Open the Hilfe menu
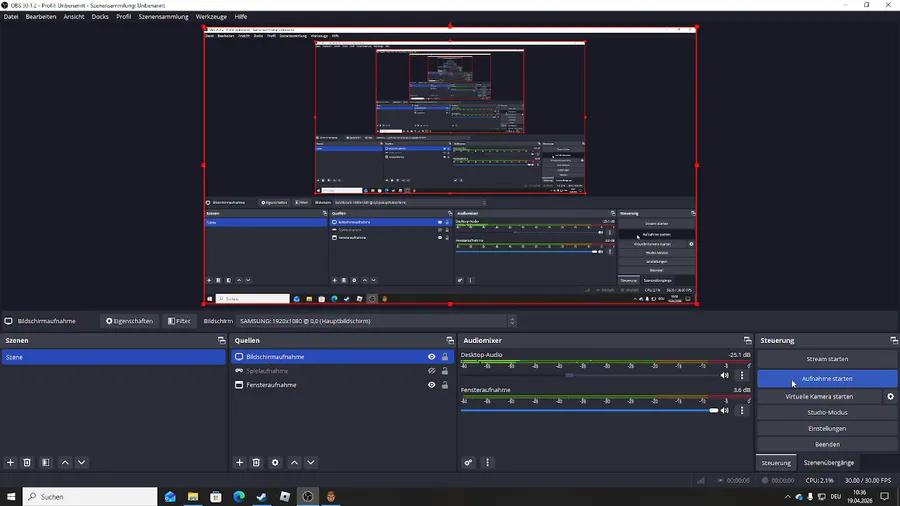Viewport: 900px width, 506px height. pyautogui.click(x=240, y=17)
